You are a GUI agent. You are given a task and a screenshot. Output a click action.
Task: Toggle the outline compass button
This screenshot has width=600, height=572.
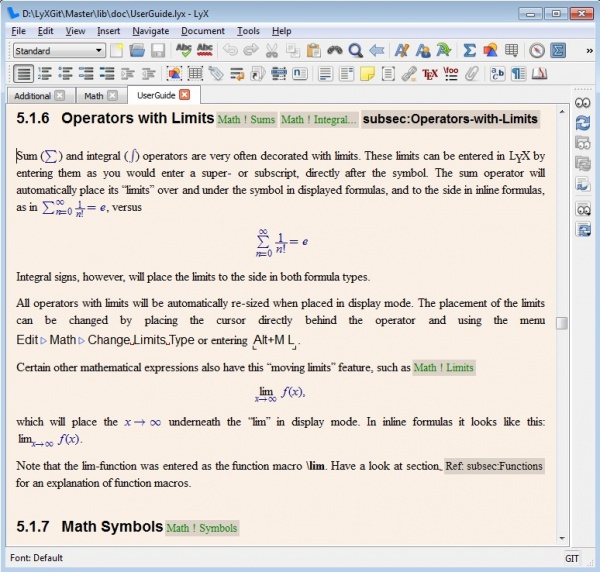click(x=537, y=50)
